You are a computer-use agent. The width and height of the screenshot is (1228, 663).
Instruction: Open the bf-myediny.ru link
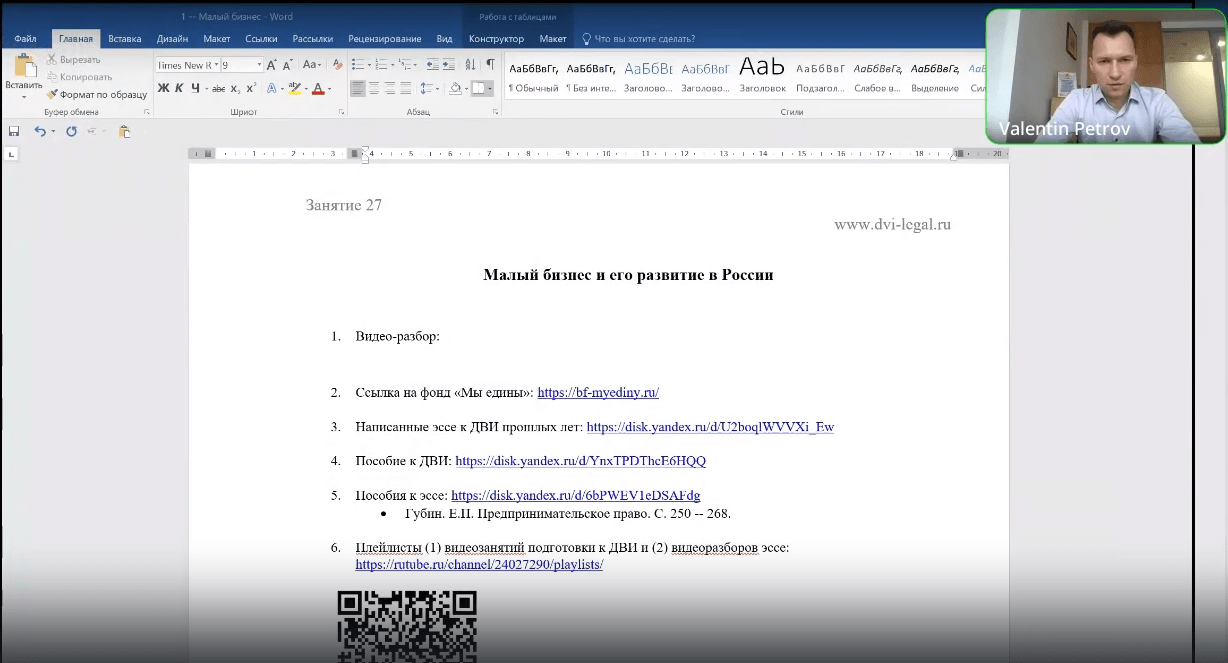(x=598, y=393)
